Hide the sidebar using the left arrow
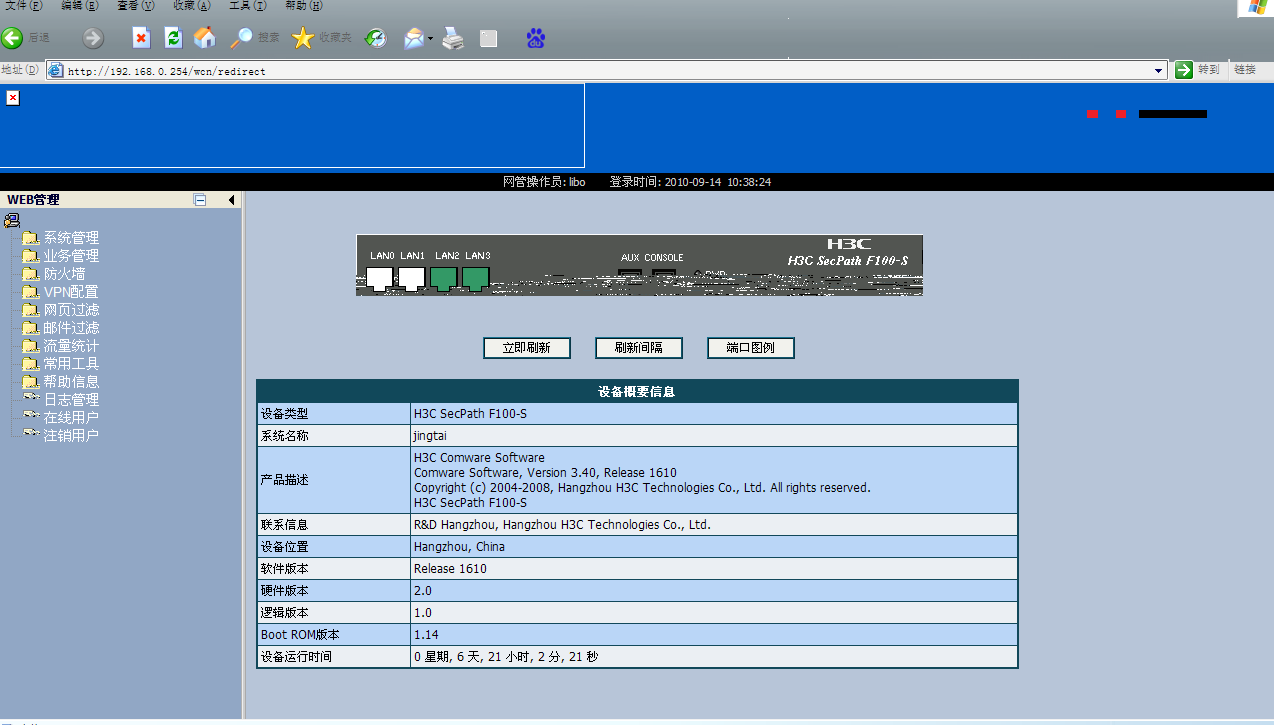 click(x=231, y=200)
